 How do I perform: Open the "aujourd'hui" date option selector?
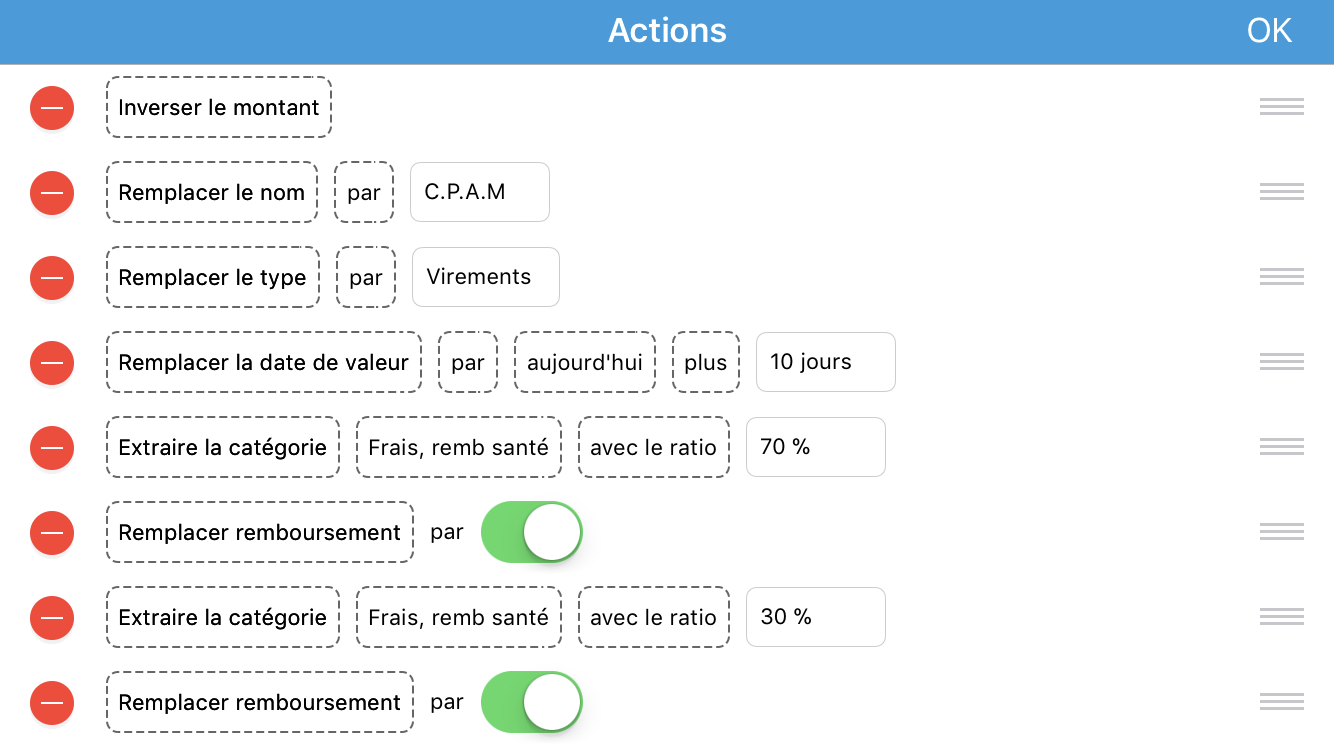[x=585, y=362]
